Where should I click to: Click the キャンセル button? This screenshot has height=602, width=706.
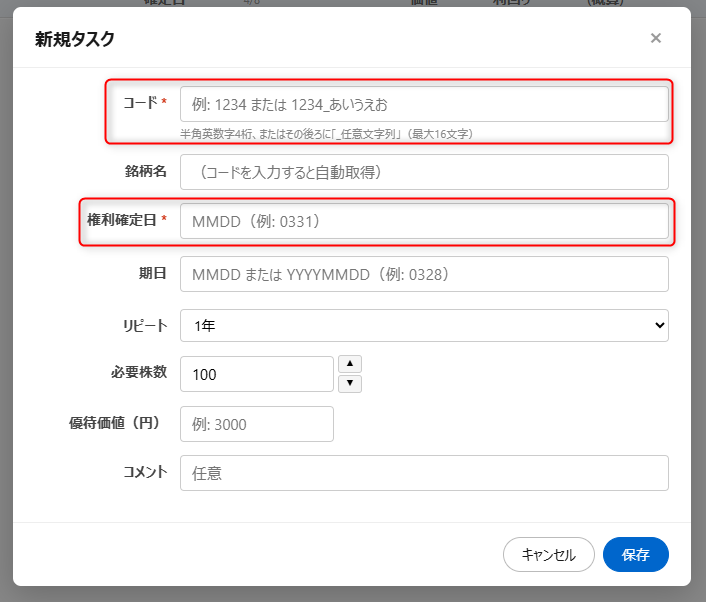coord(549,555)
